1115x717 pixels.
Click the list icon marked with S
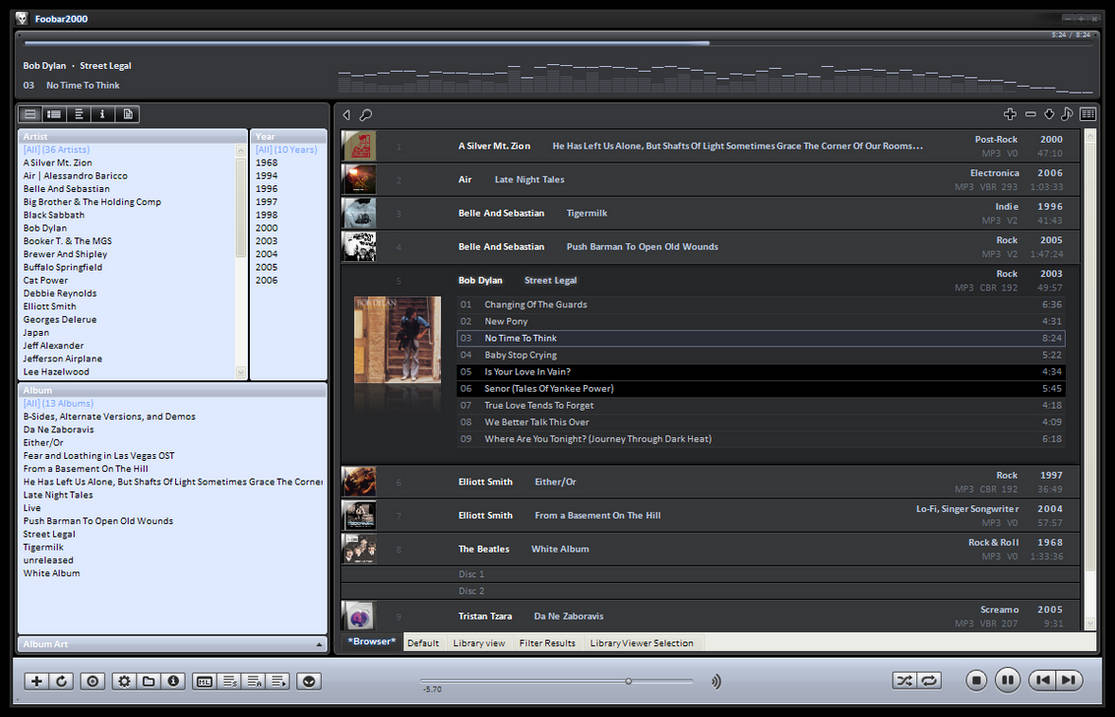coord(230,681)
